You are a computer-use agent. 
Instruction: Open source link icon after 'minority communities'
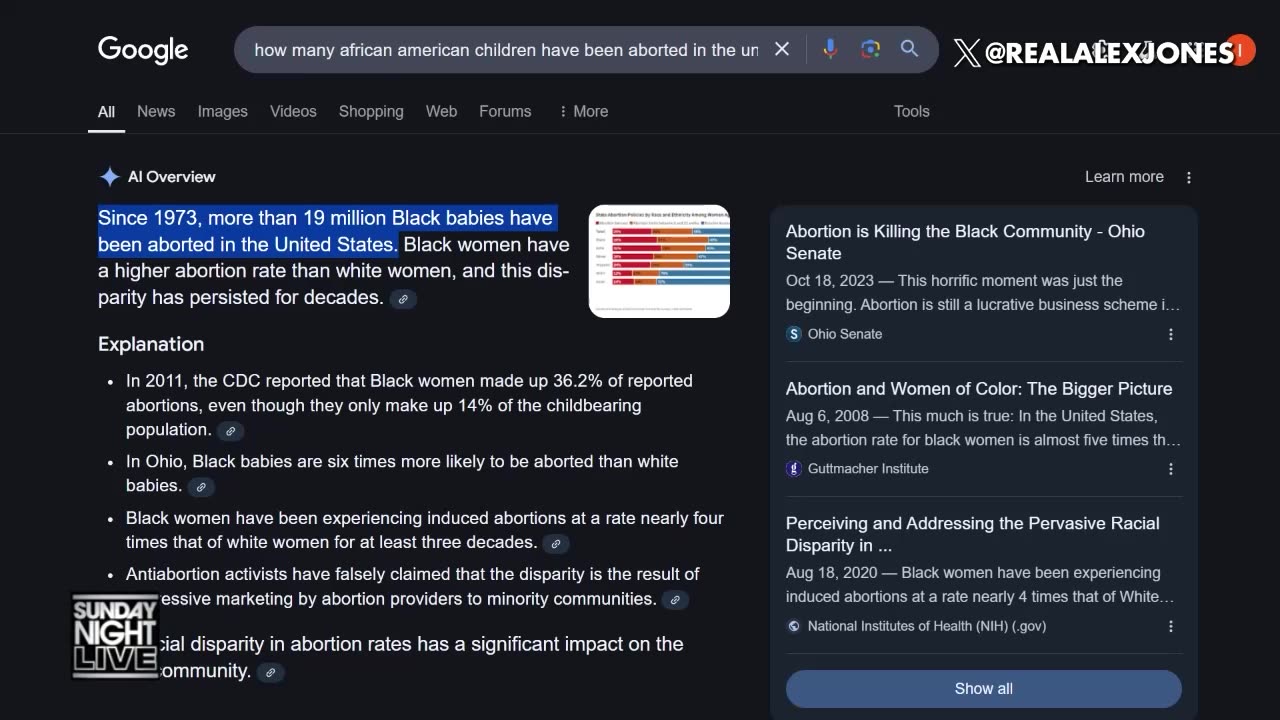pos(675,600)
